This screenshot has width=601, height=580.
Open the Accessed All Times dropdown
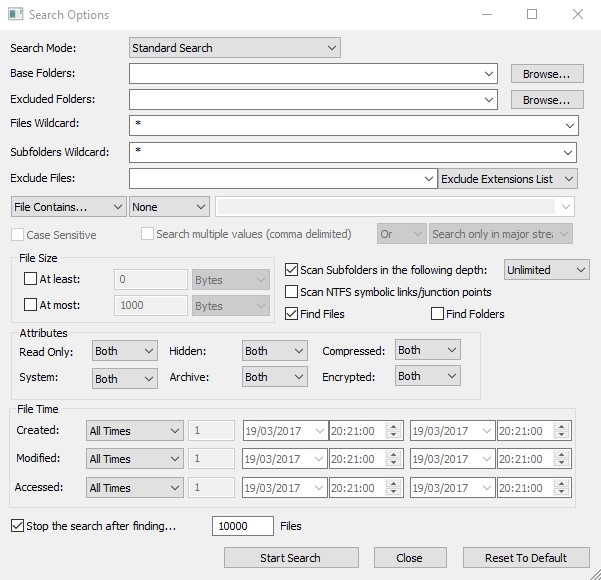pos(135,488)
